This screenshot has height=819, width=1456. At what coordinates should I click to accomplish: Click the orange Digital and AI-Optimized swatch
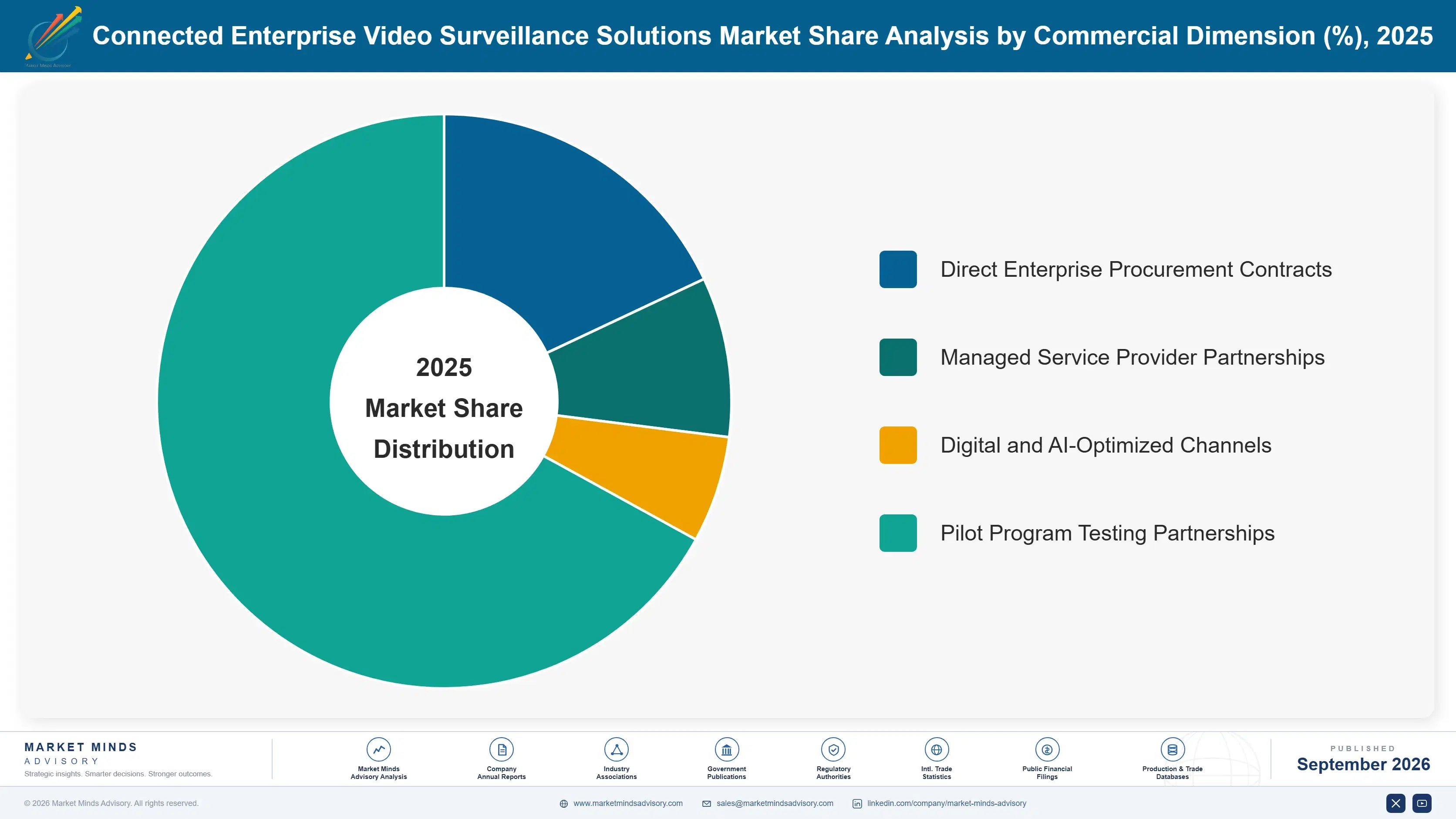(897, 445)
